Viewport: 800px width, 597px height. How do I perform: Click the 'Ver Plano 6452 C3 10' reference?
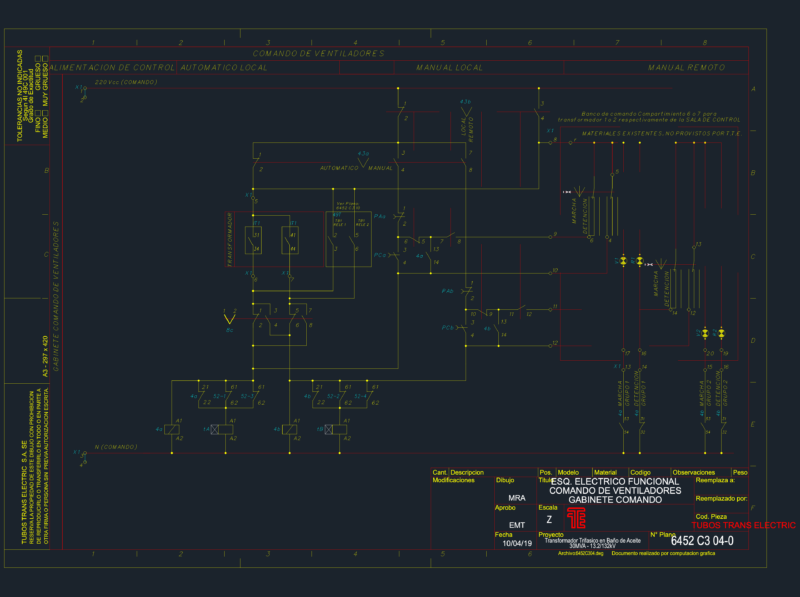coord(347,206)
